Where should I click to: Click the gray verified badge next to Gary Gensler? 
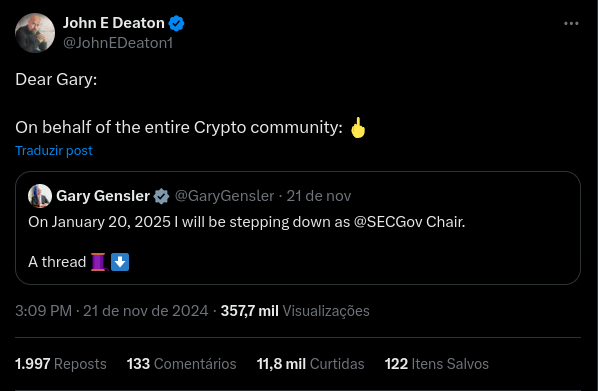(161, 196)
